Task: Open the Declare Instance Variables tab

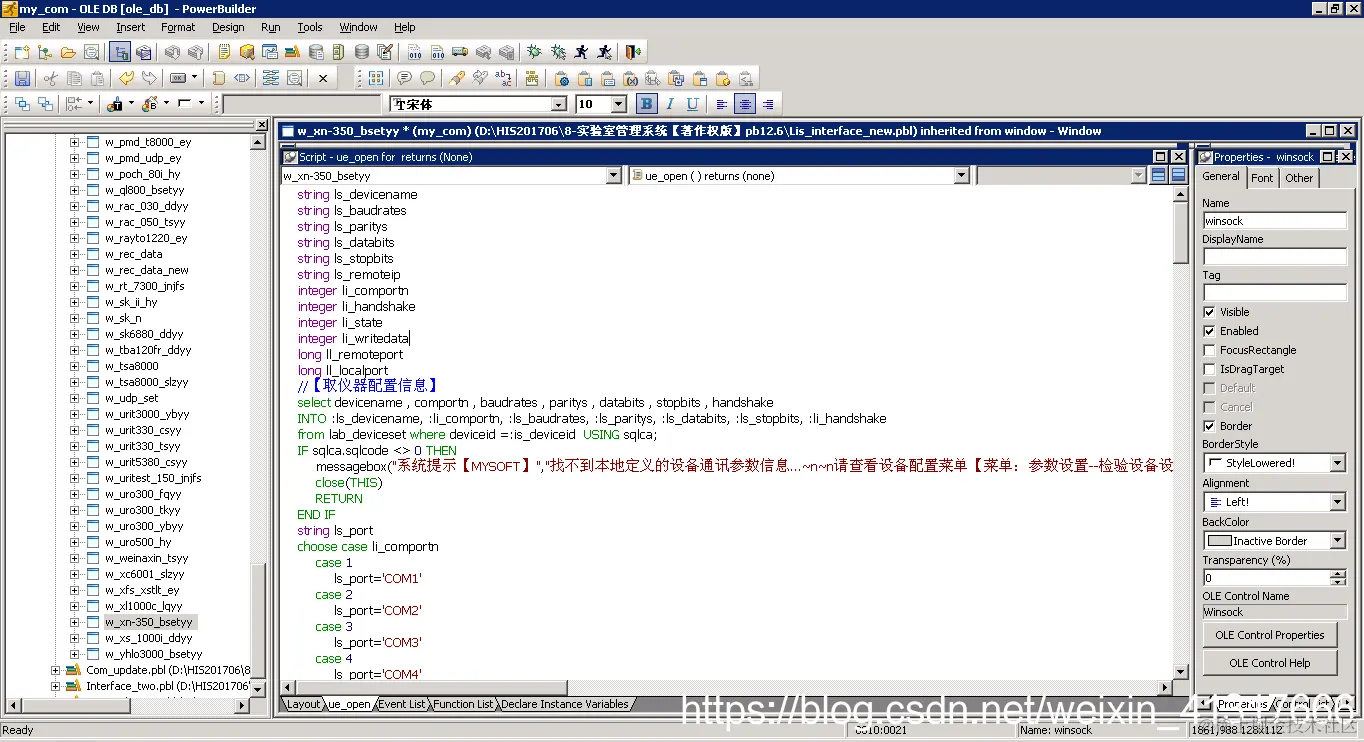Action: point(565,704)
